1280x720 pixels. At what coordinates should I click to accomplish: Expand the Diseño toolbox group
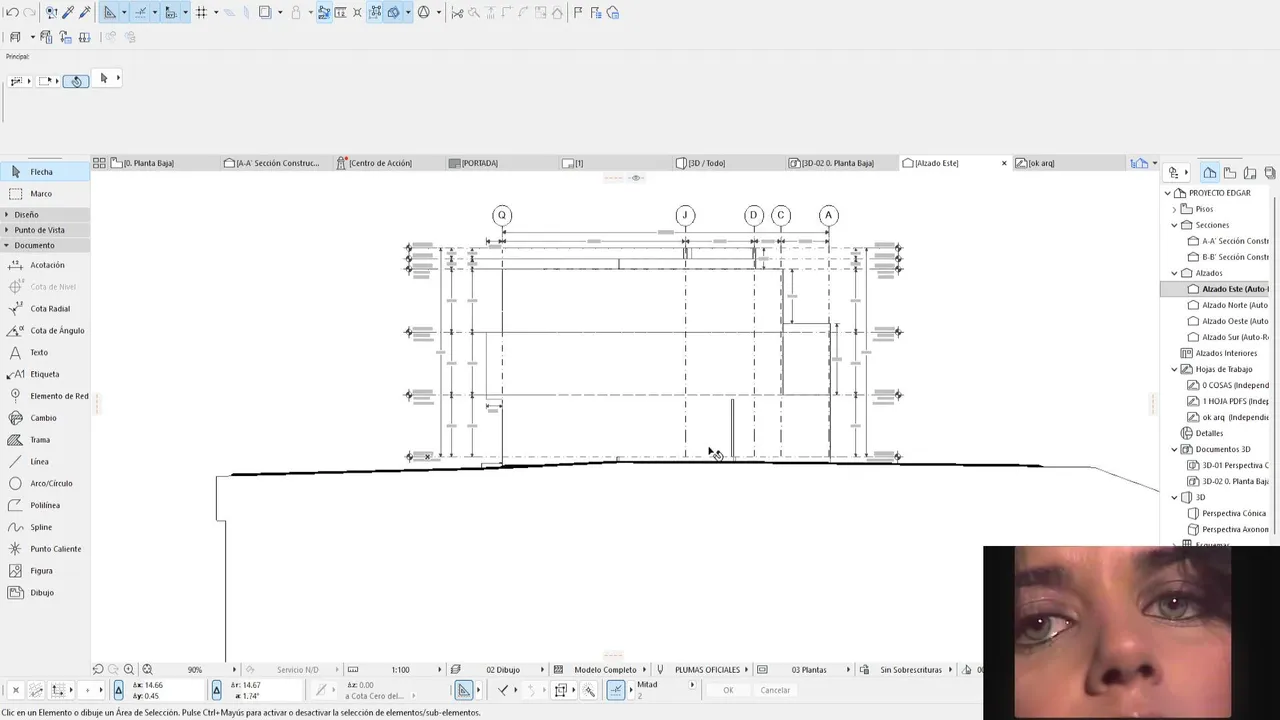click(45, 215)
